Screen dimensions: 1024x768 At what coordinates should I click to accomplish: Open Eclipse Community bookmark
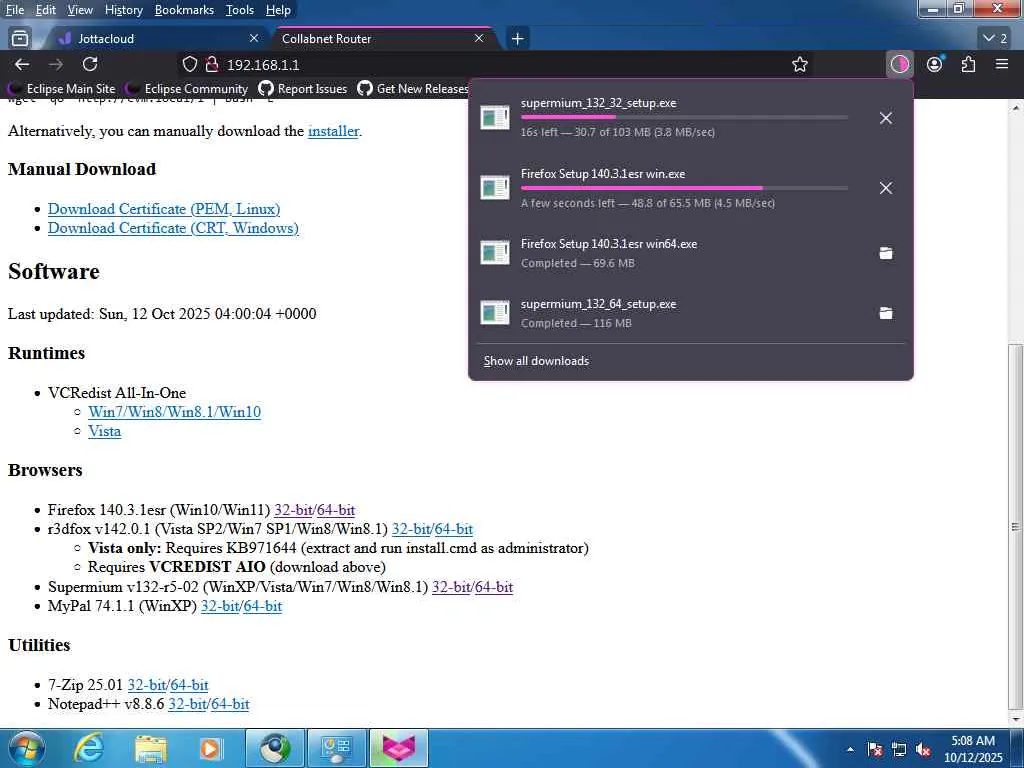187,88
